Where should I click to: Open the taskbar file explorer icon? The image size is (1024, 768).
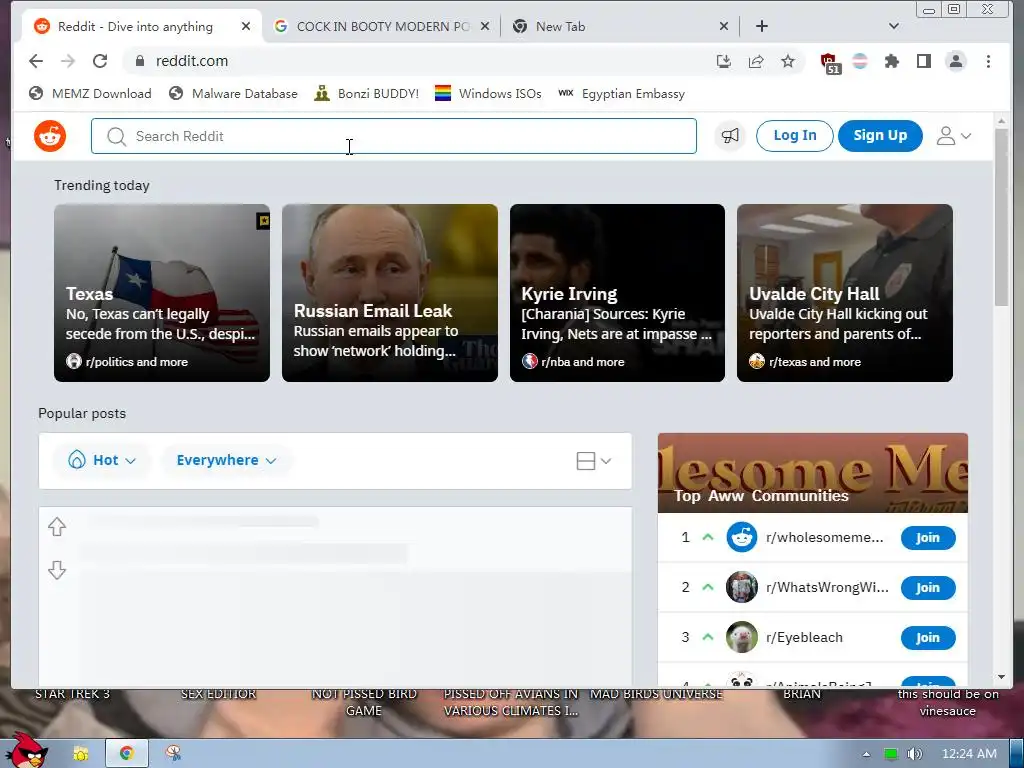click(81, 754)
